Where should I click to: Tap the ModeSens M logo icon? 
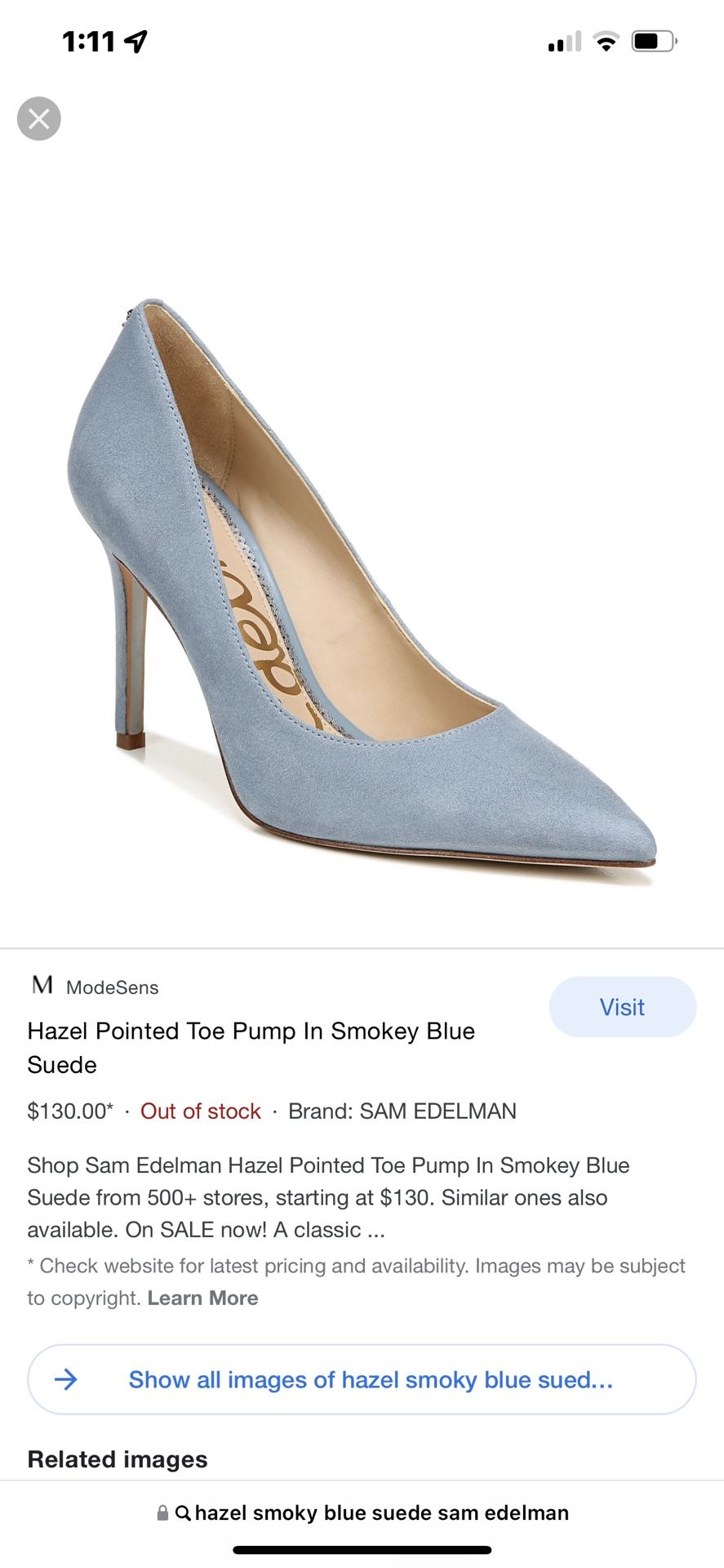click(42, 985)
